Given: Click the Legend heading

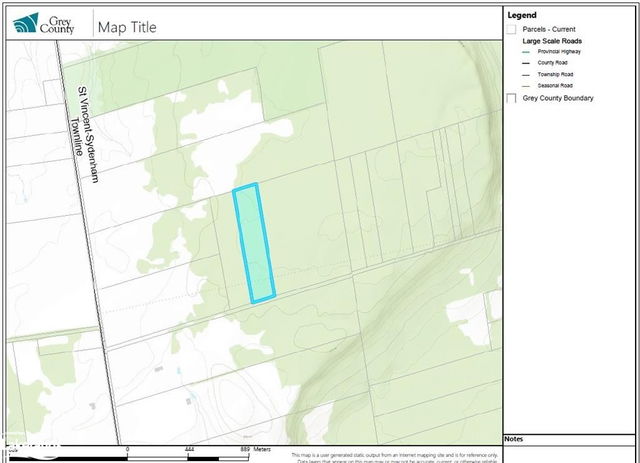Looking at the screenshot, I should pyautogui.click(x=522, y=15).
